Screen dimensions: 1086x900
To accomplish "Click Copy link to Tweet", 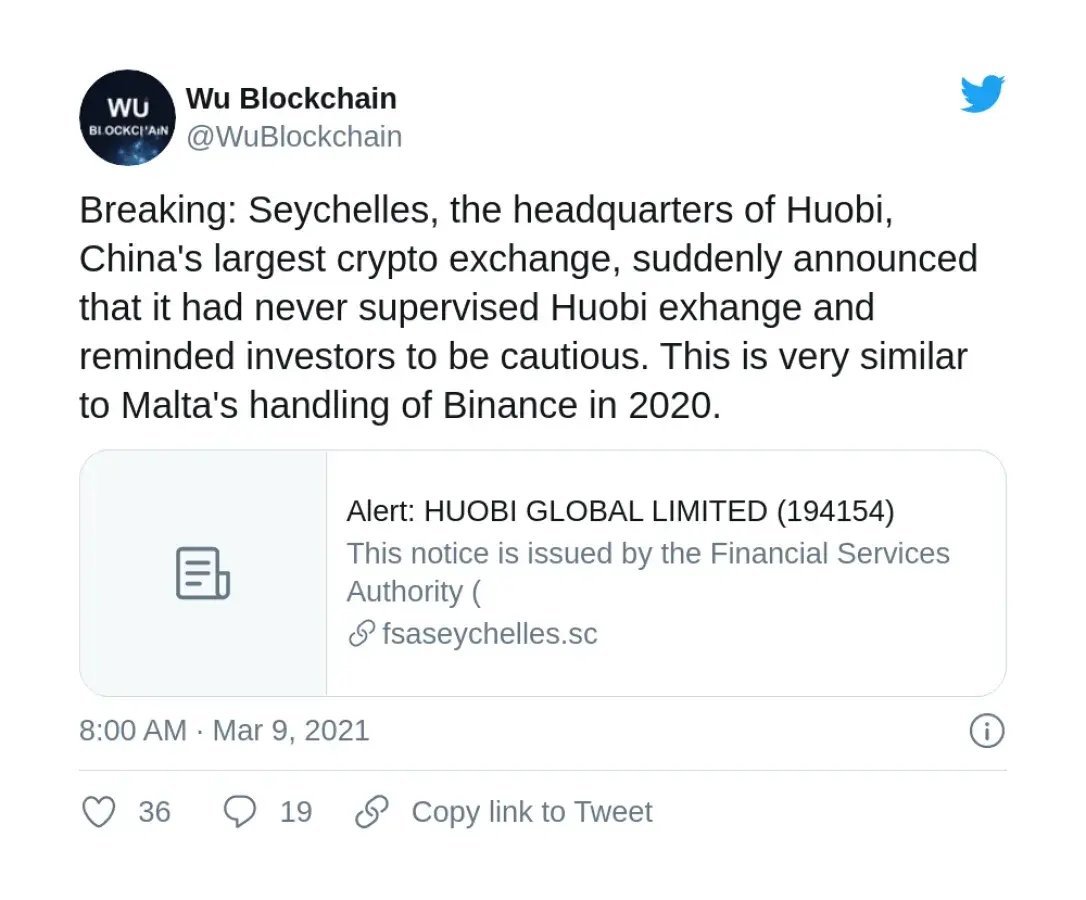I will [532, 812].
